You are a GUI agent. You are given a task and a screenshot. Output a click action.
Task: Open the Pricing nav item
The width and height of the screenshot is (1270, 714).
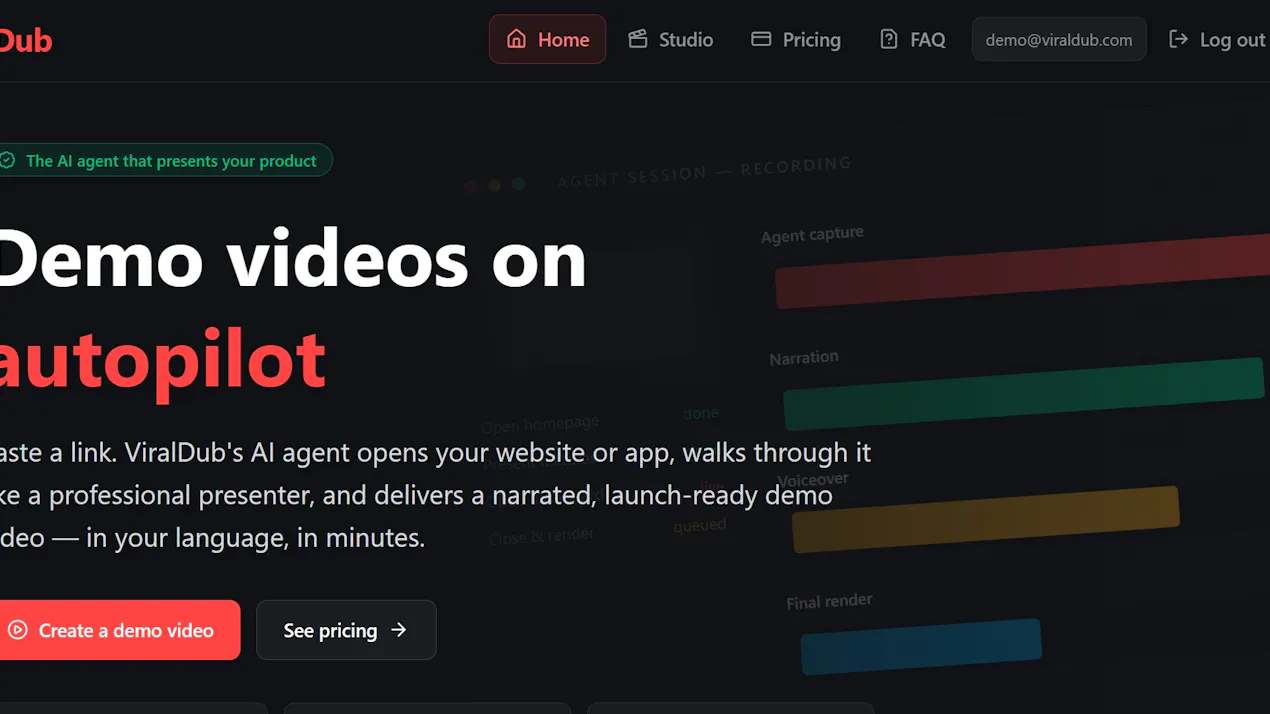click(x=796, y=39)
